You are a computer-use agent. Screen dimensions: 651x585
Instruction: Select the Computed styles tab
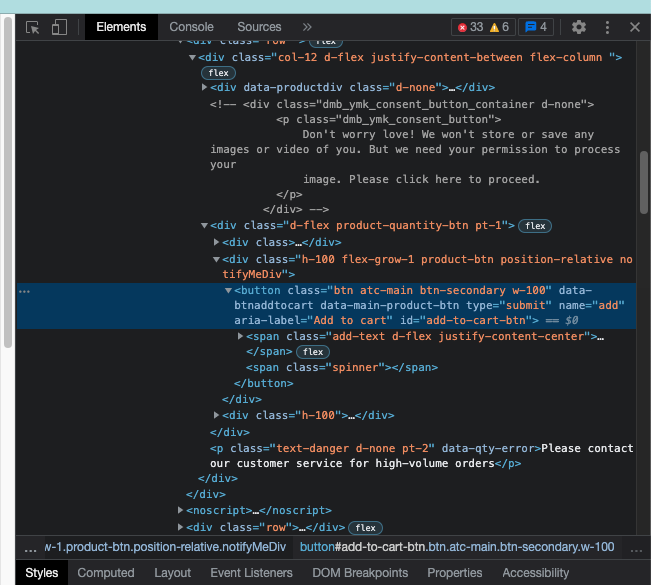(x=106, y=573)
